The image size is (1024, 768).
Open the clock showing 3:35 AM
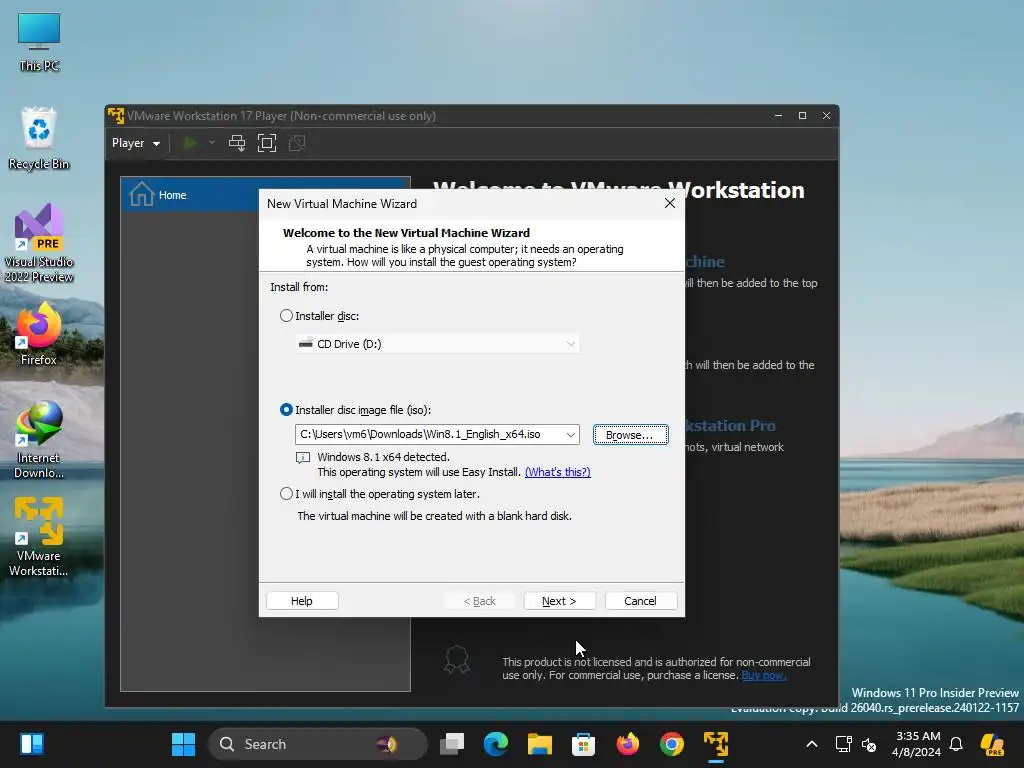click(x=917, y=744)
